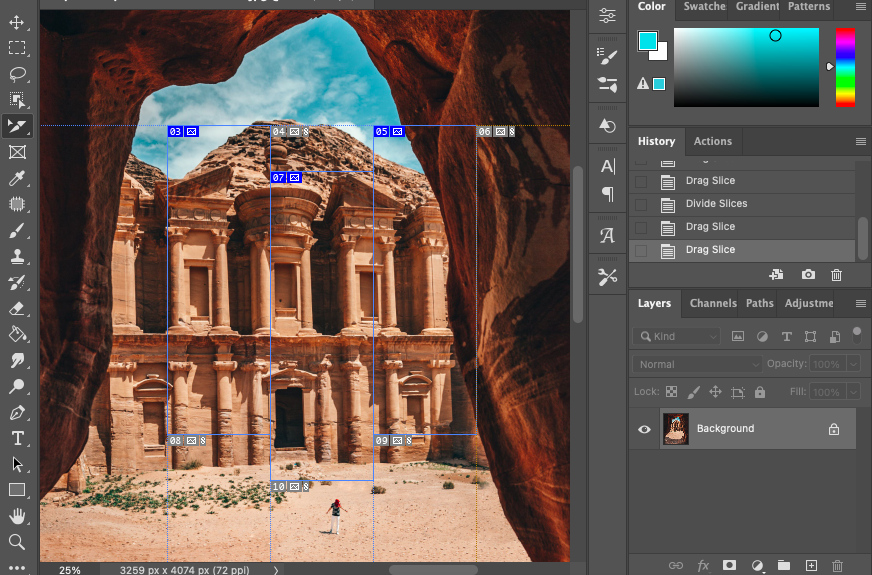Click the 25% zoom level field
This screenshot has width=872, height=575.
(69, 569)
